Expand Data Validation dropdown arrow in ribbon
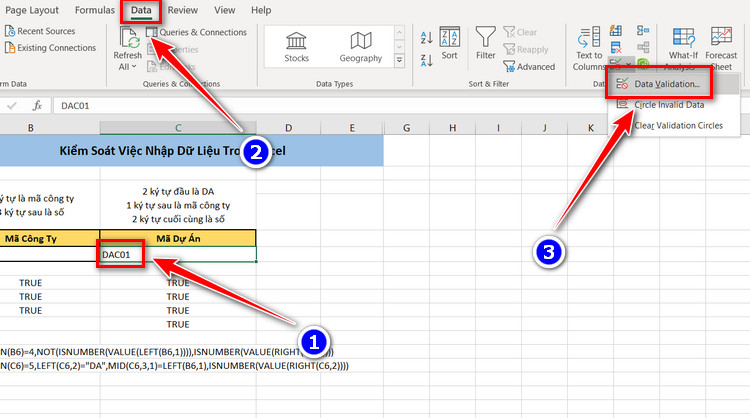750x418 pixels. 629,64
